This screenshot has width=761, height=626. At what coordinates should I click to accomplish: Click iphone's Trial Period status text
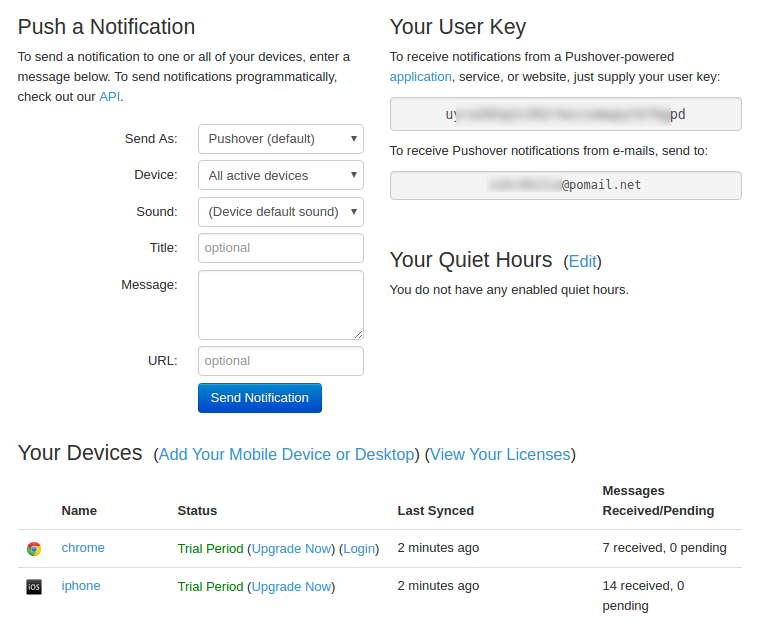coord(210,587)
